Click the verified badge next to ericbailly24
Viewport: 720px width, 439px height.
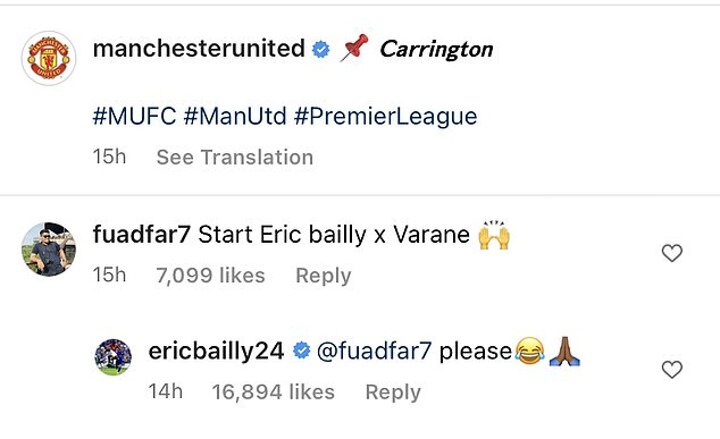click(300, 351)
